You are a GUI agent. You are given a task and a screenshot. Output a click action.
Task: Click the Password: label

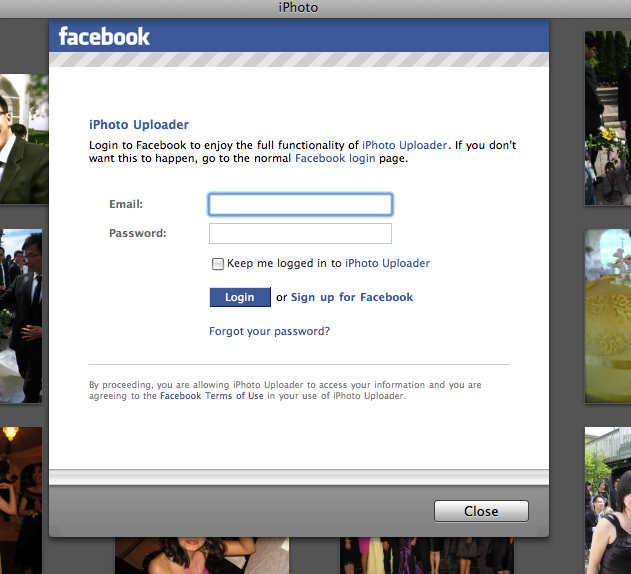tap(138, 233)
